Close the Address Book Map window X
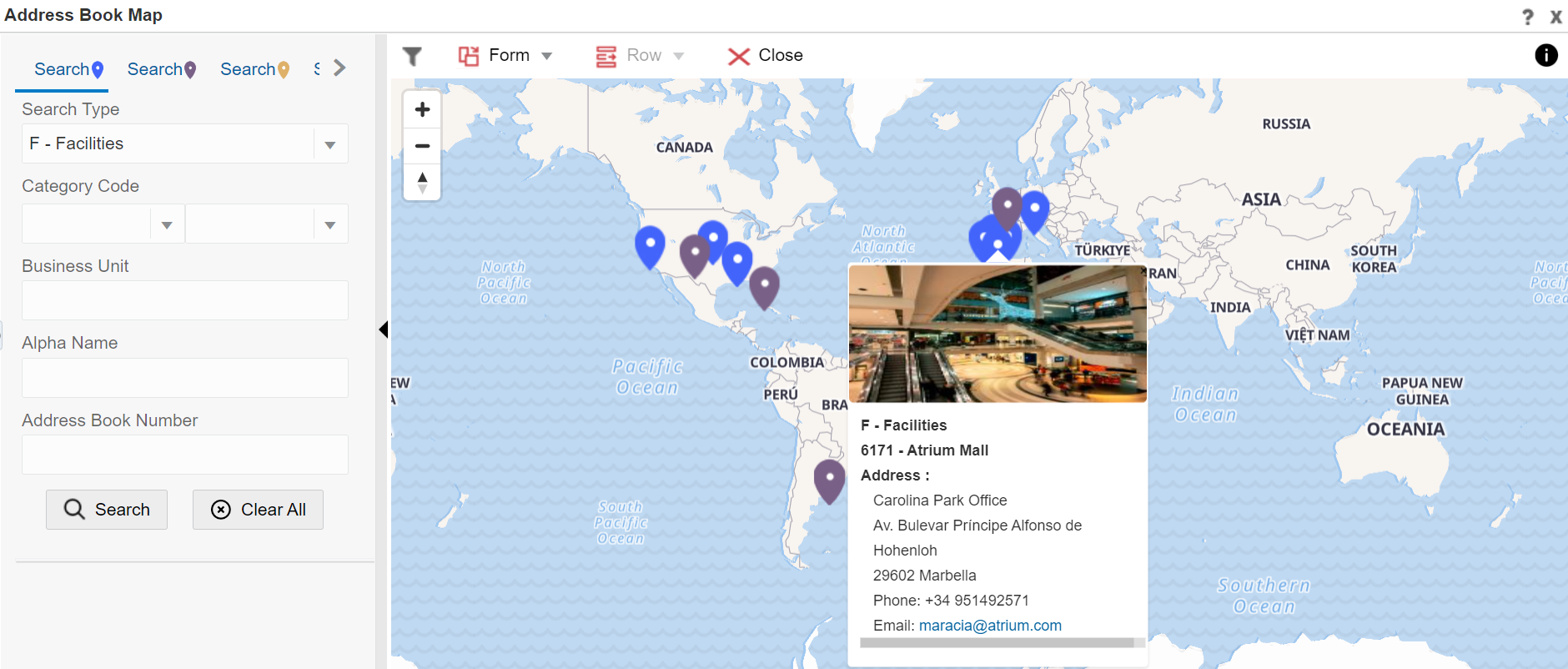The image size is (1568, 669). click(1555, 17)
